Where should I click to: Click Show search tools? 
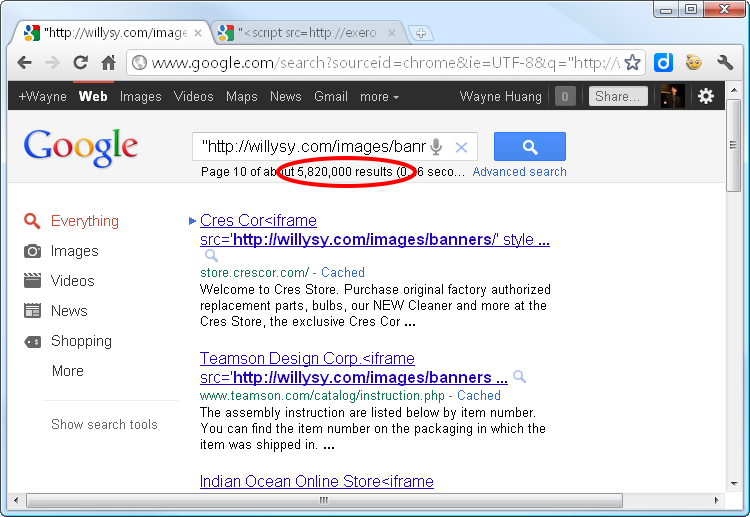(104, 424)
